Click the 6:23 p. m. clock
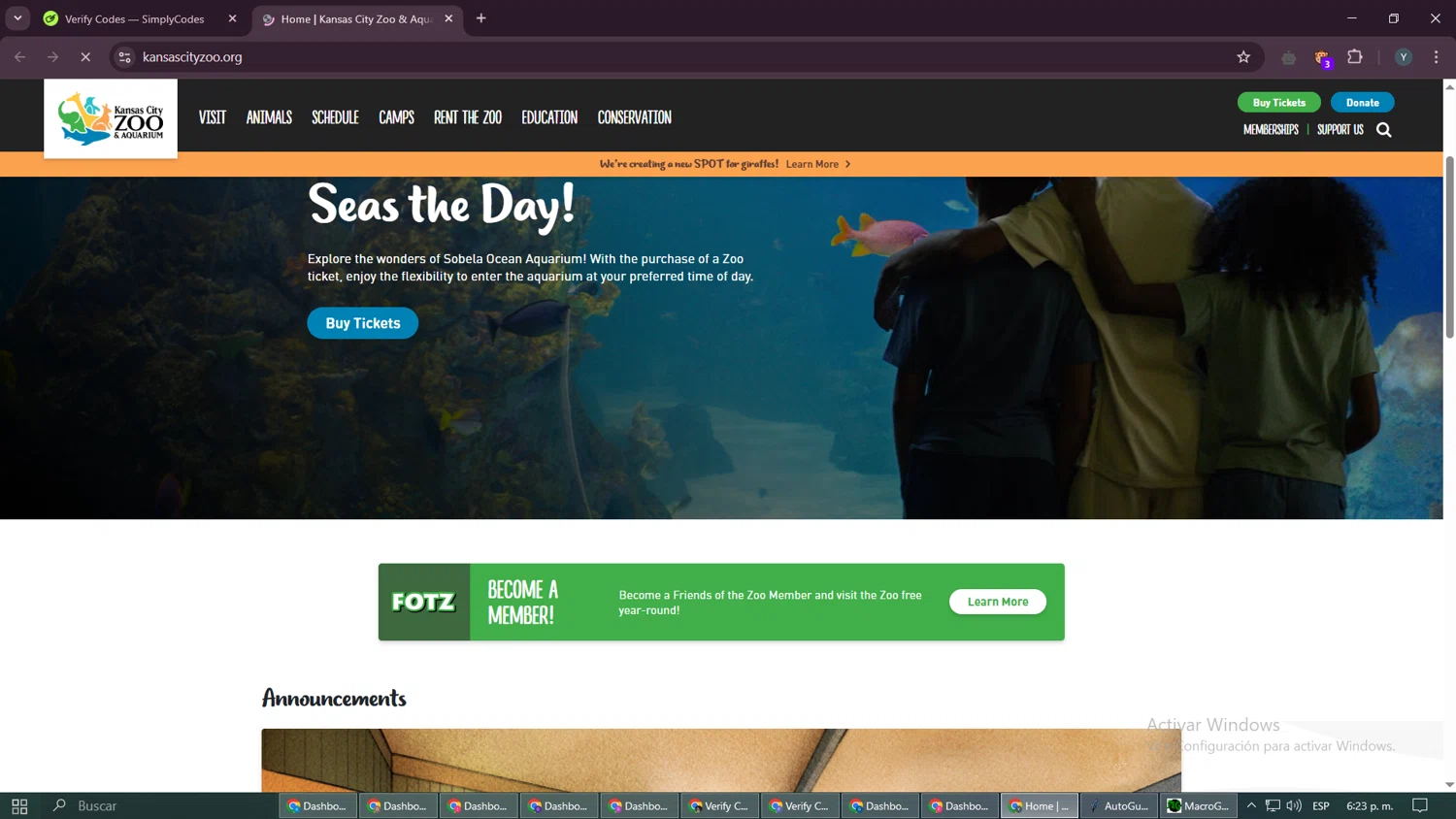1456x819 pixels. [x=1370, y=805]
